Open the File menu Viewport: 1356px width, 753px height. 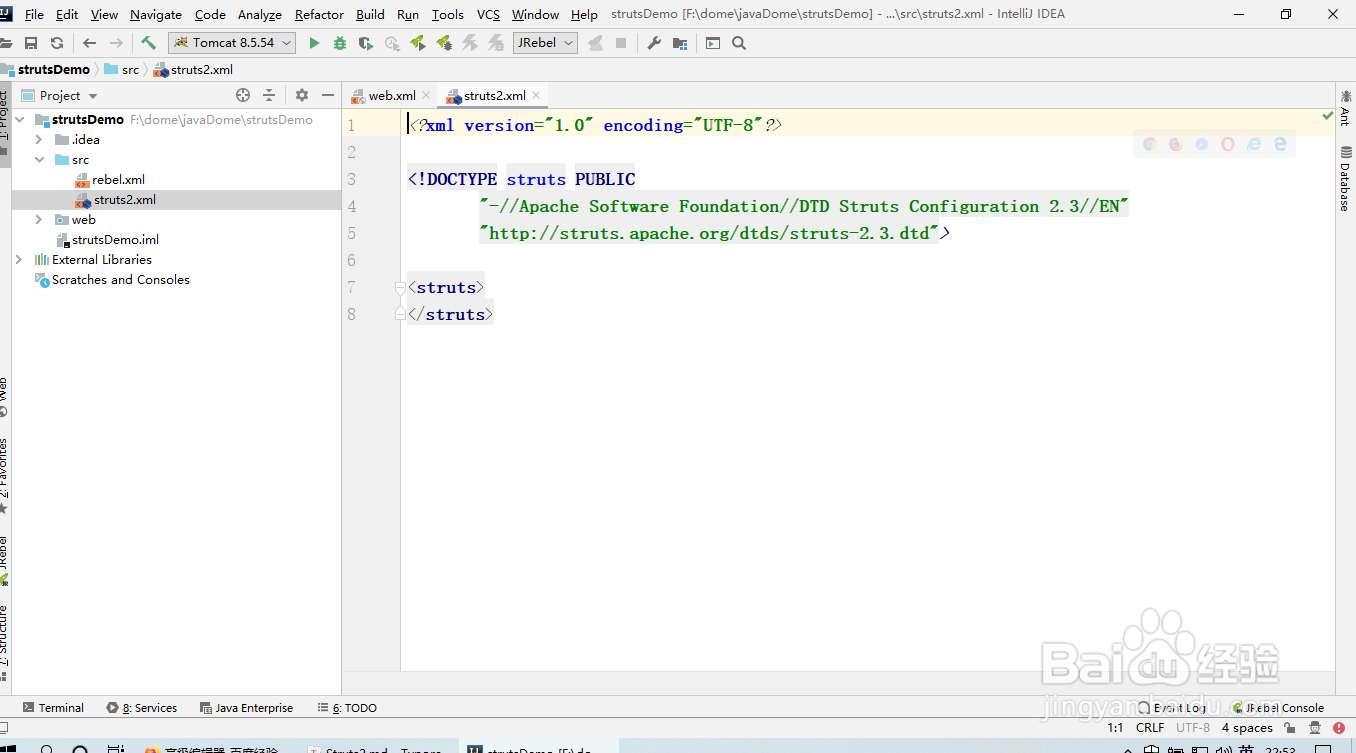click(34, 15)
